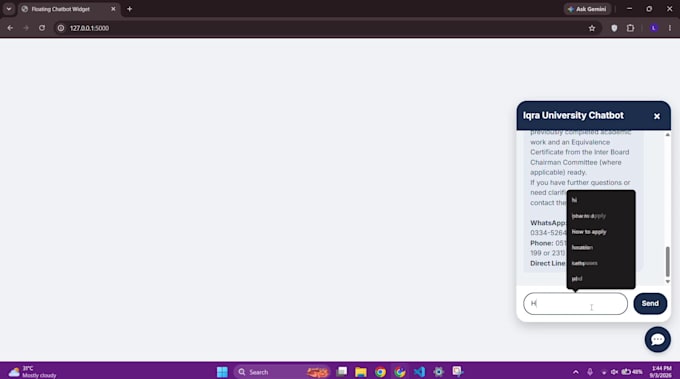Click the Send button in chatbot
680x379 pixels.
click(x=650, y=304)
